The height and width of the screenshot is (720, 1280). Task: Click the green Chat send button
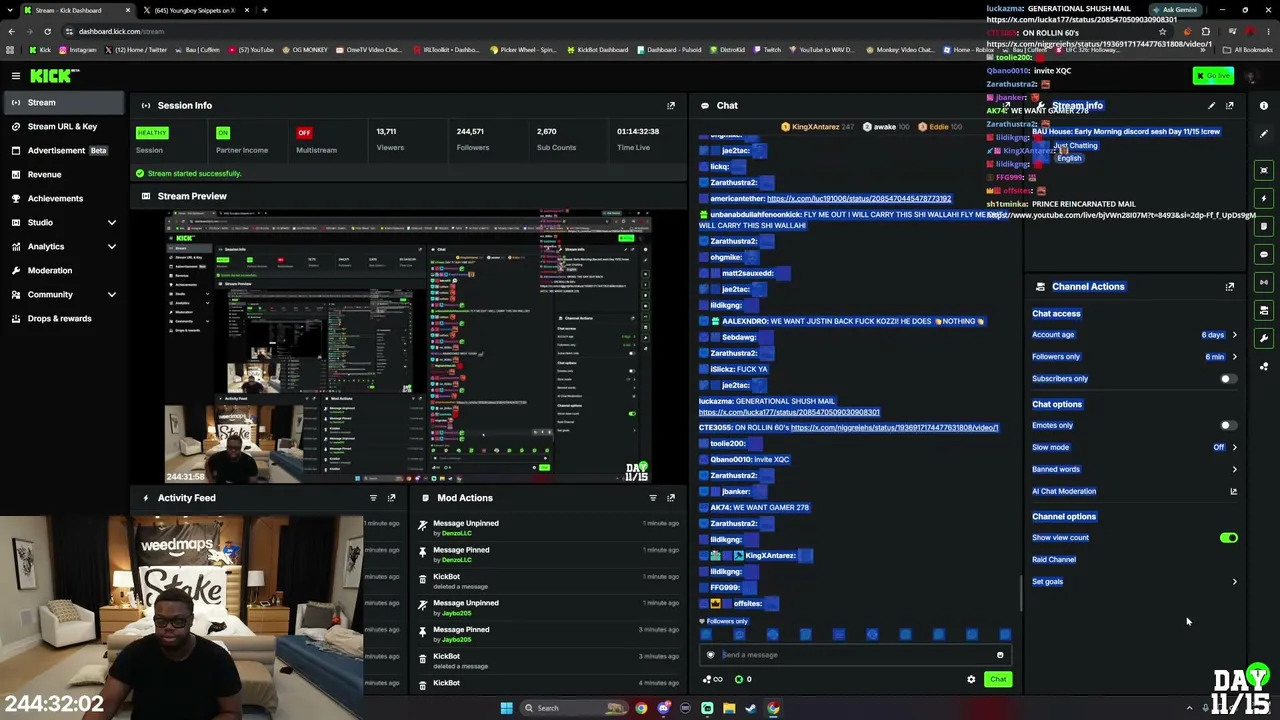point(998,680)
